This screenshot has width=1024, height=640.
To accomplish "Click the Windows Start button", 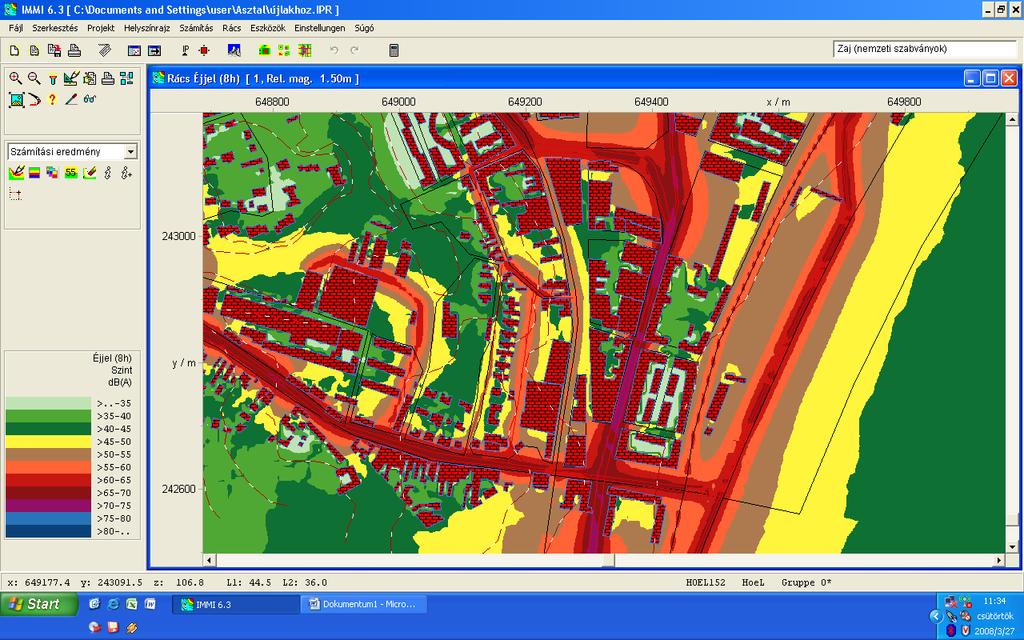I will 39,604.
